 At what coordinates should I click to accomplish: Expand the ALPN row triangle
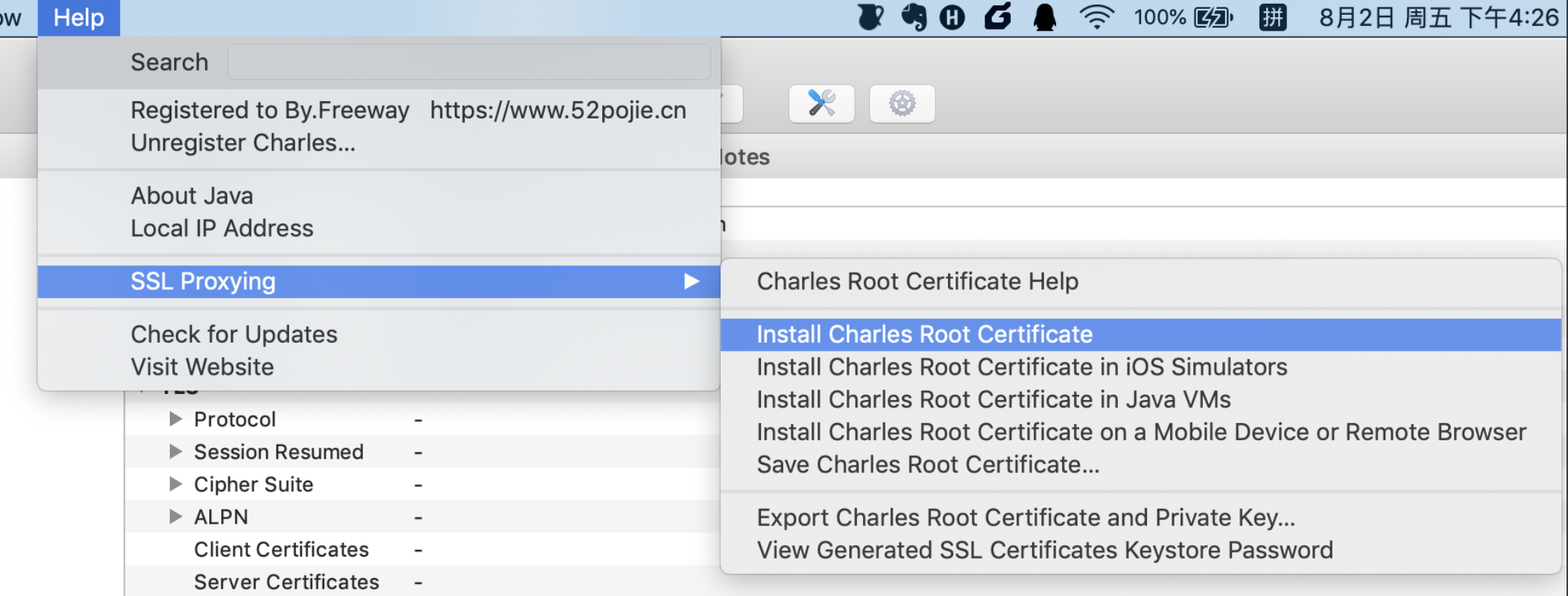click(x=175, y=516)
